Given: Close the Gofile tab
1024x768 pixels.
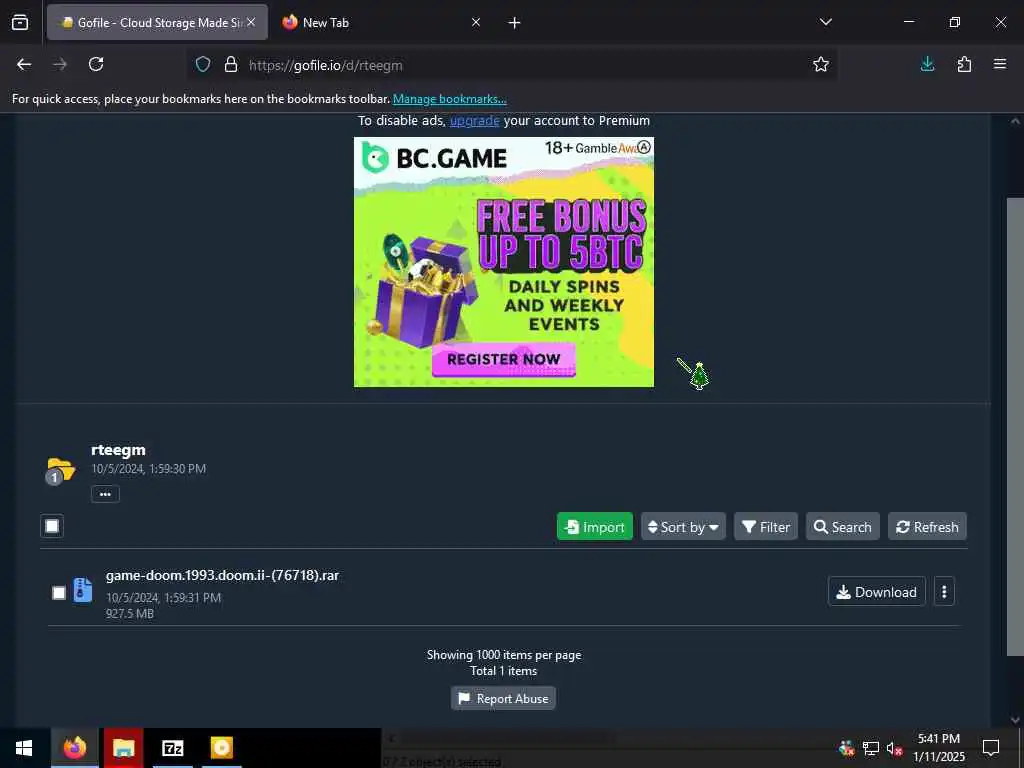Looking at the screenshot, I should 251,22.
